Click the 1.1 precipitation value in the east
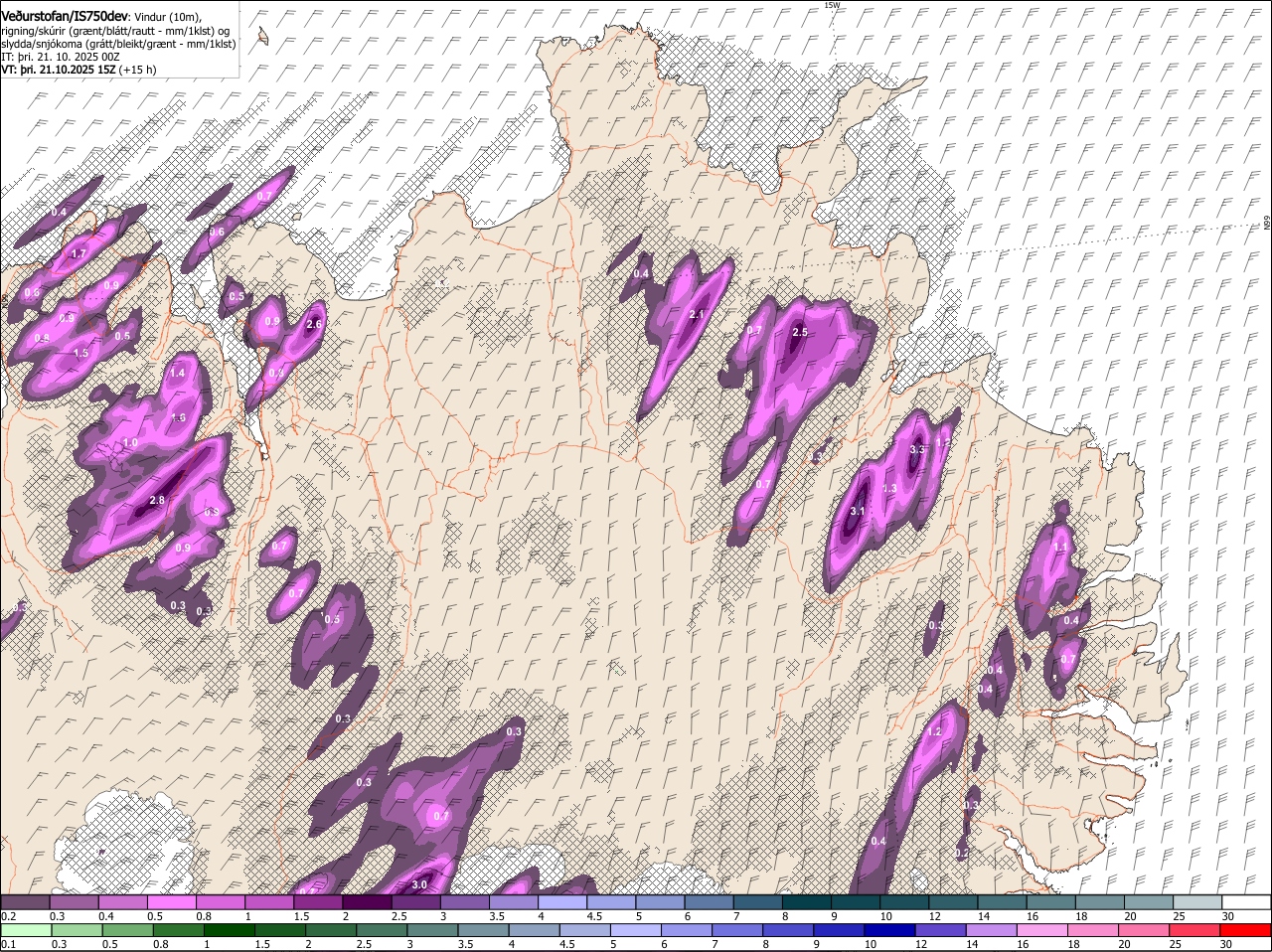 tap(1059, 548)
